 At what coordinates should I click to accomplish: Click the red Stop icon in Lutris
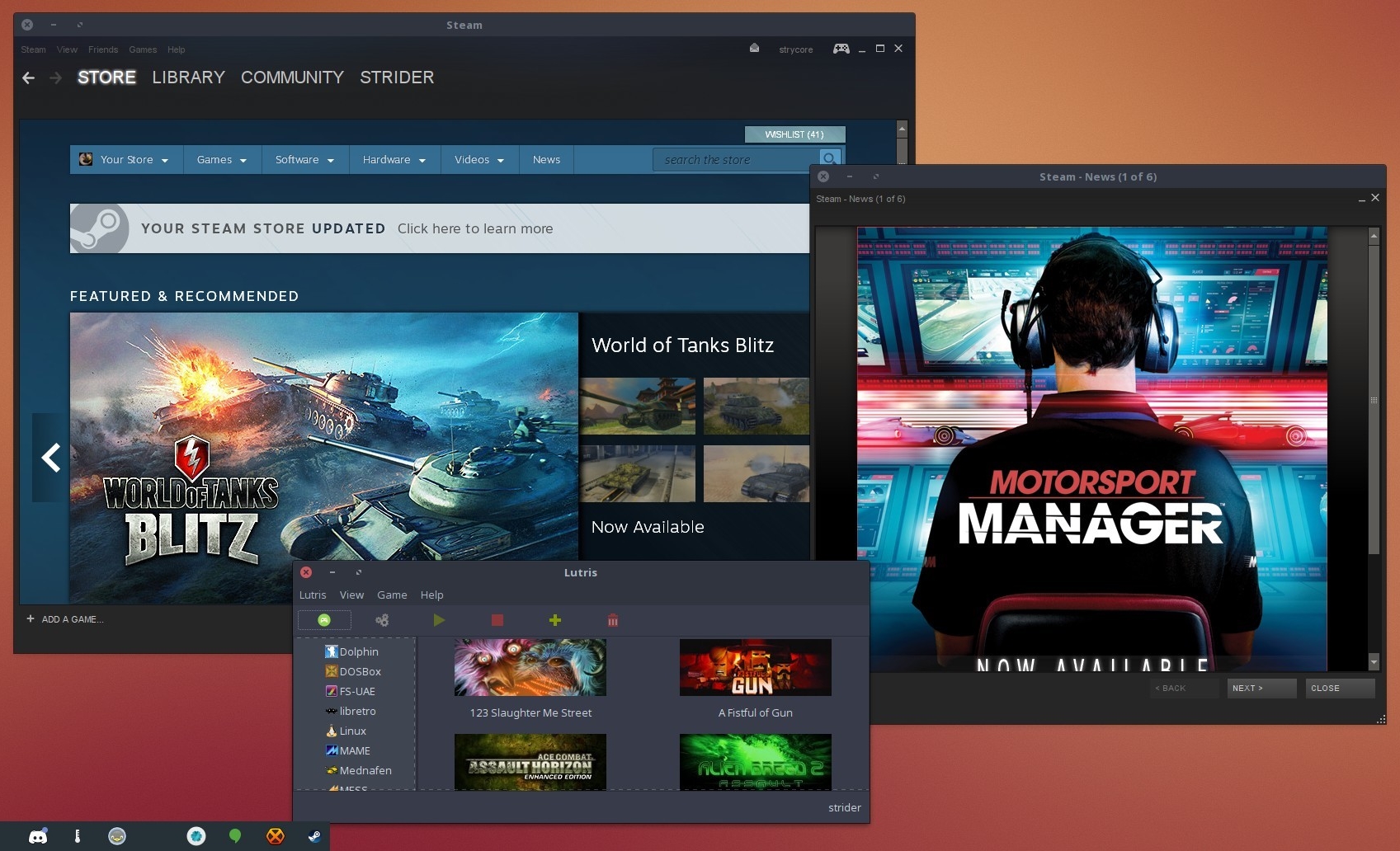pos(497,620)
